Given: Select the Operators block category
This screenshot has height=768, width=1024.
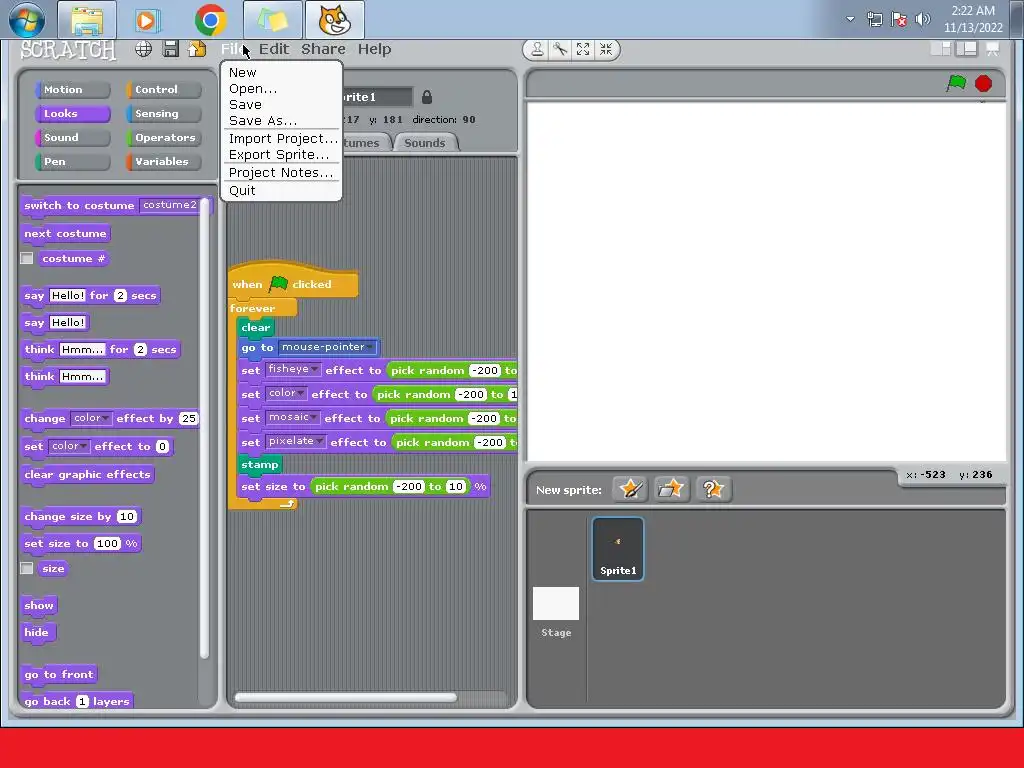Looking at the screenshot, I should click(163, 138).
